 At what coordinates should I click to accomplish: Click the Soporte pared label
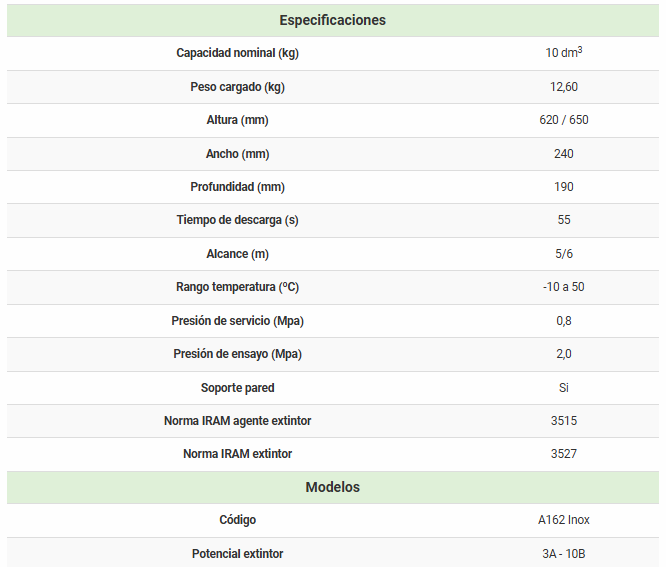click(x=237, y=387)
